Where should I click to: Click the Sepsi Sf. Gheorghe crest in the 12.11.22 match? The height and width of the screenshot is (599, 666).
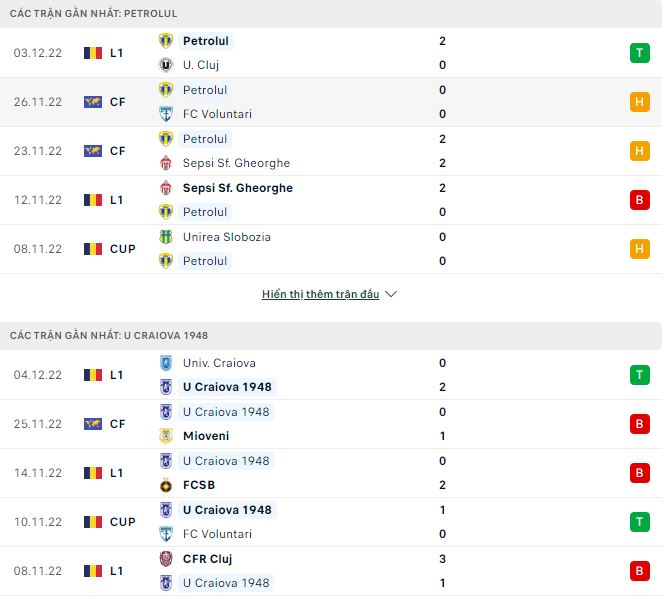coord(166,188)
